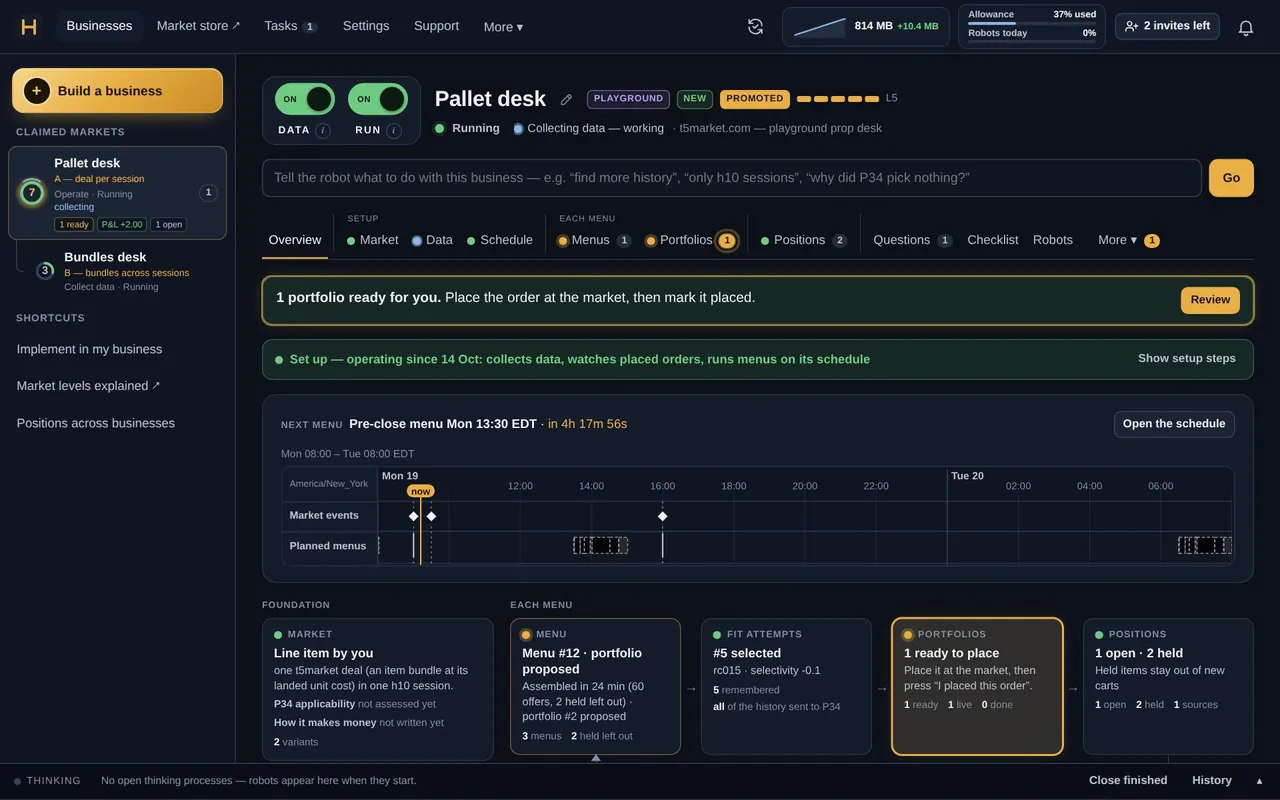
Task: Open the Positions tab
Action: point(804,240)
